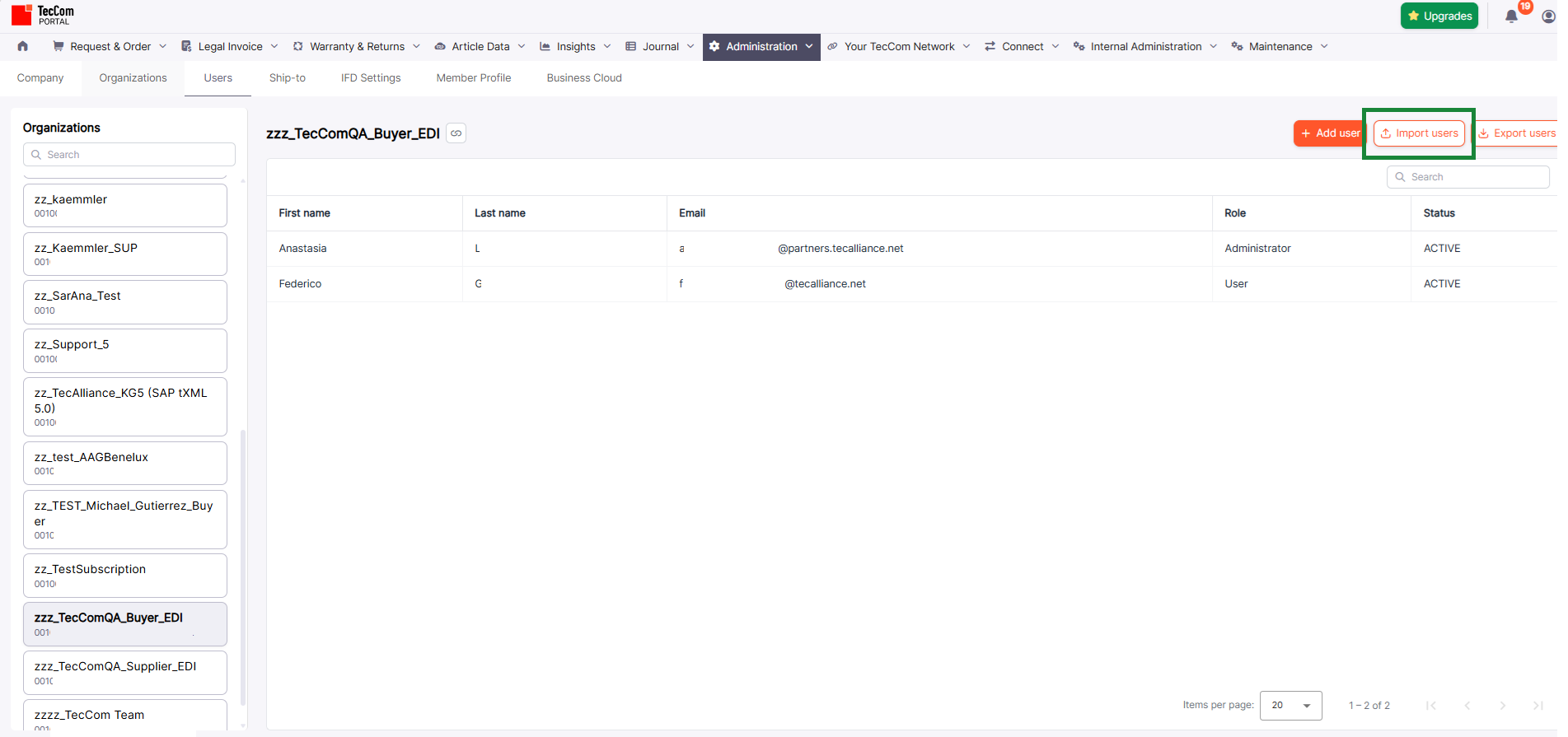Image resolution: width=1568 pixels, height=737 pixels.
Task: Expand the Internal Administration menu
Action: click(x=1145, y=46)
